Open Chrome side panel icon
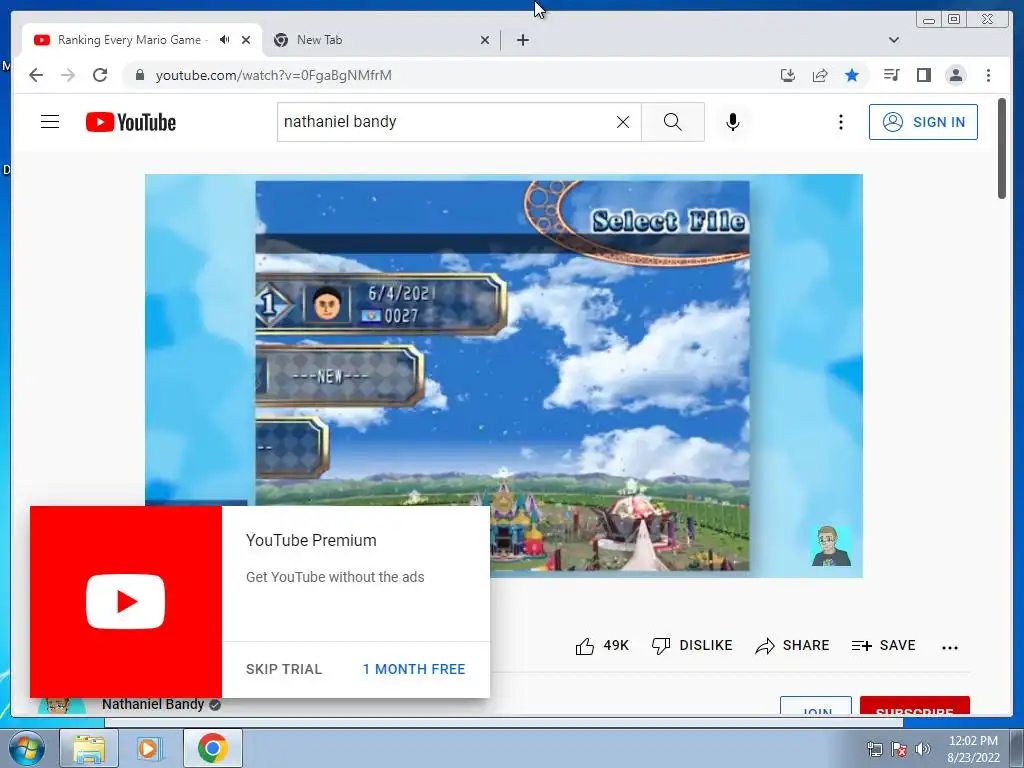The height and width of the screenshot is (768, 1024). (x=923, y=75)
